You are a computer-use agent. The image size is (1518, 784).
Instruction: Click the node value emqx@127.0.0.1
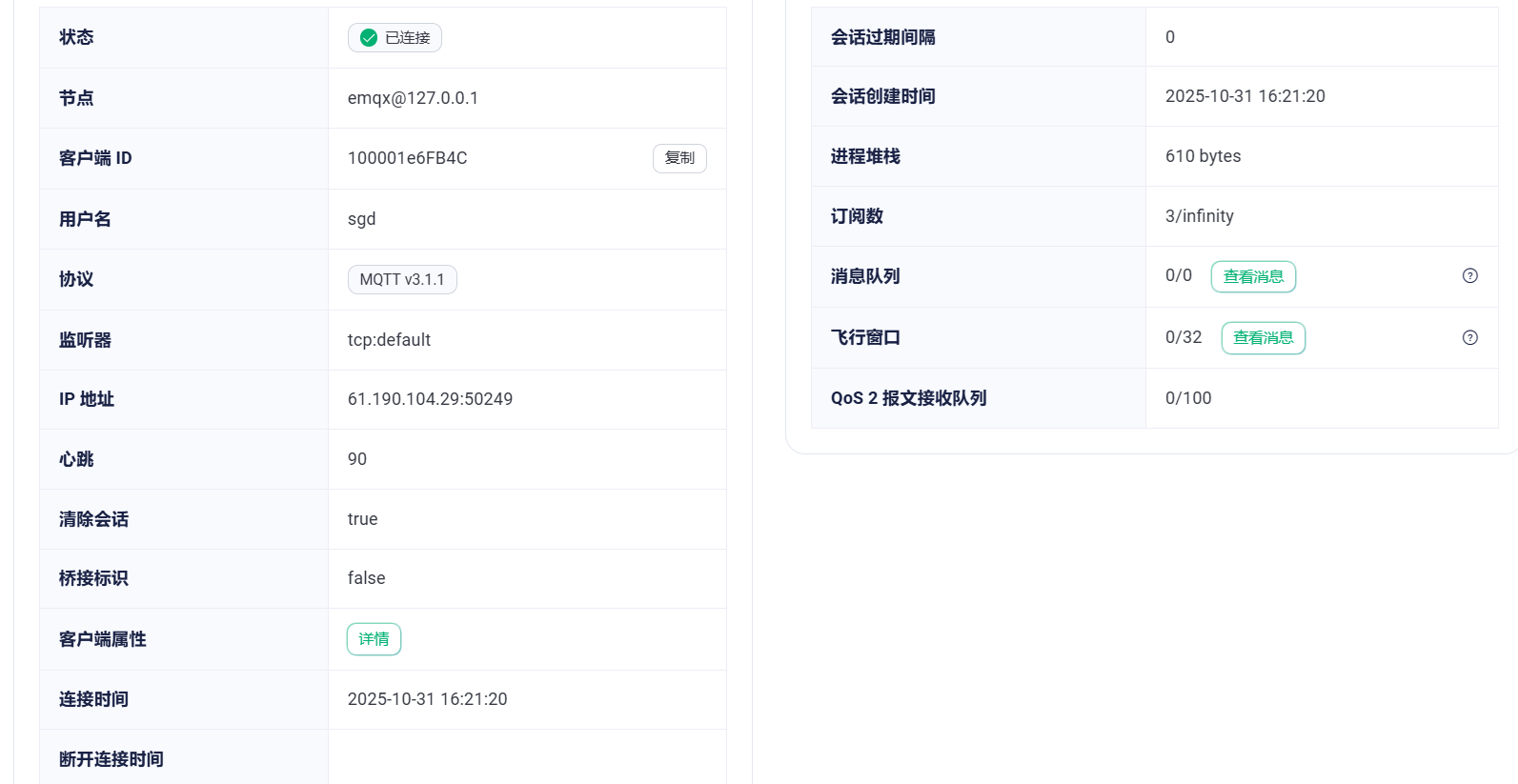[413, 98]
